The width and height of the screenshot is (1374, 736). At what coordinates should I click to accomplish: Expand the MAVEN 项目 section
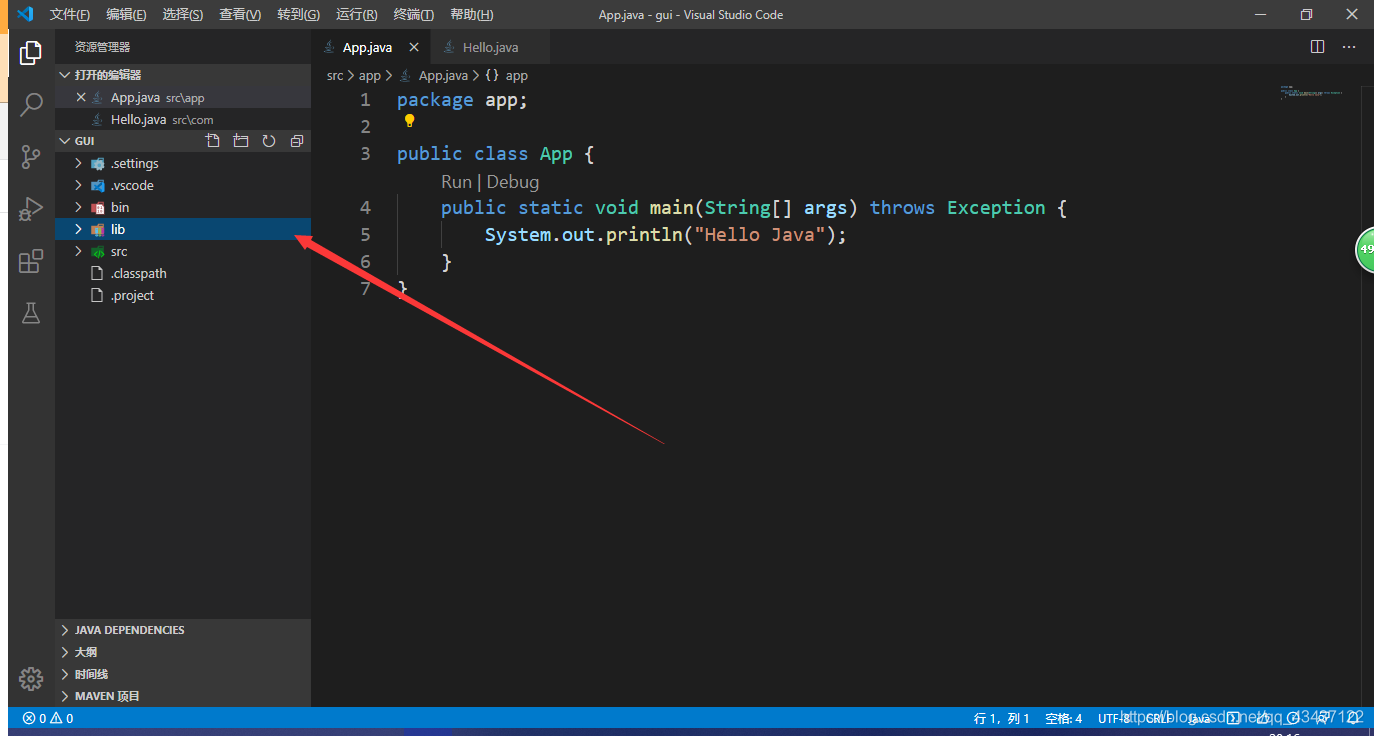coord(183,696)
